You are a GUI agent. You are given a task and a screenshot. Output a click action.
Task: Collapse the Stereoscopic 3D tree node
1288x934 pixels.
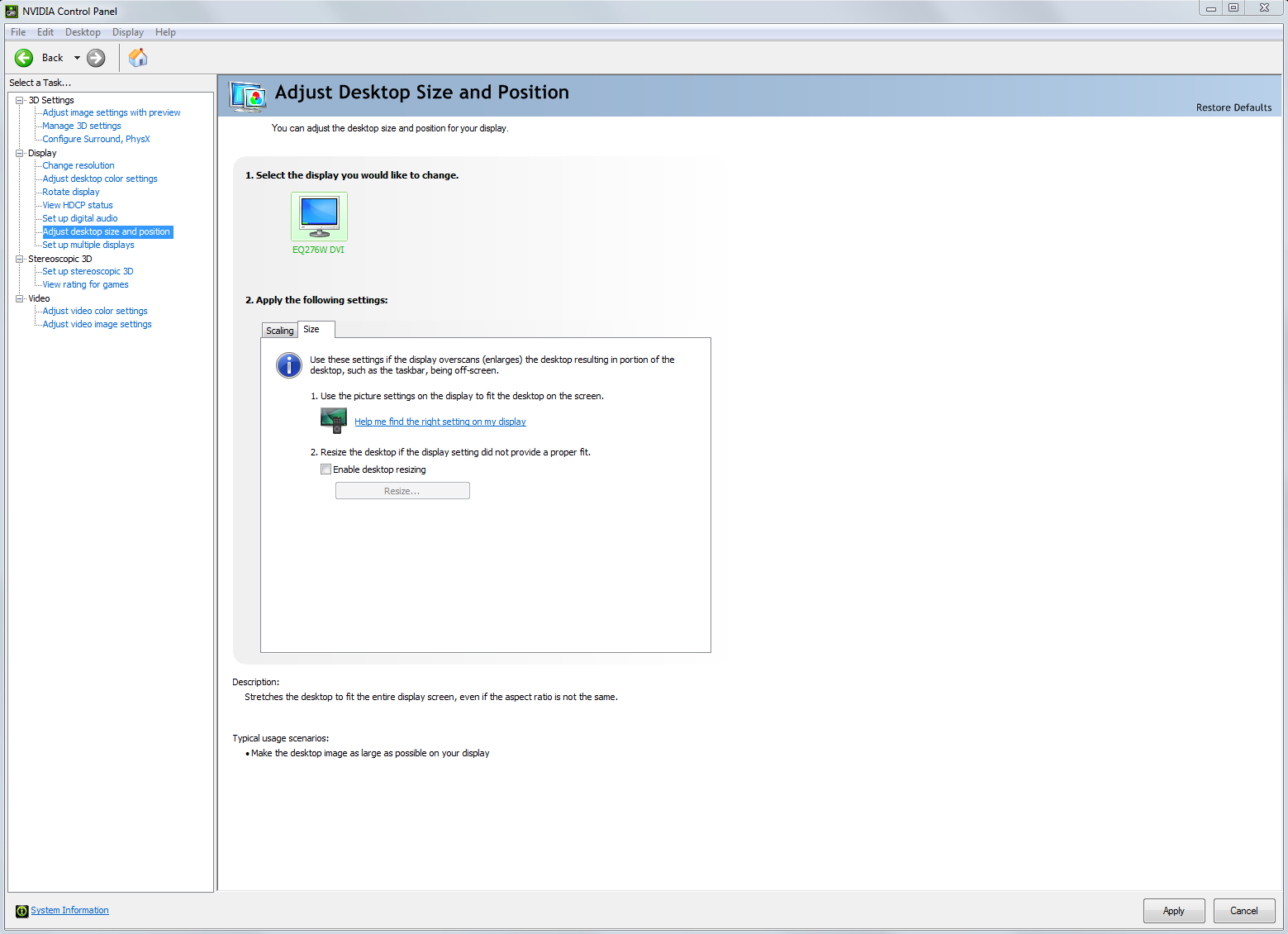(x=20, y=259)
